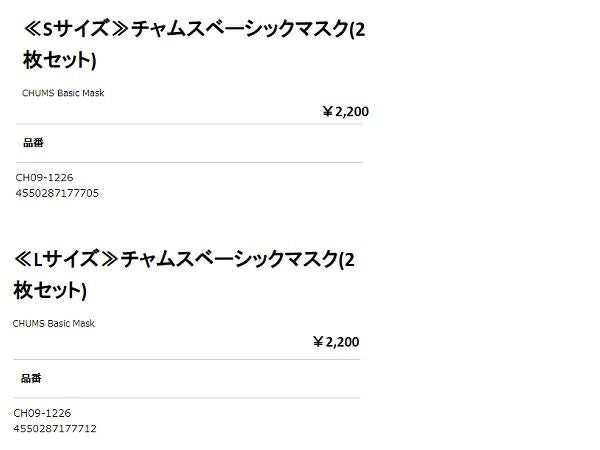Click the ¥2,200 price of the L-size mask
This screenshot has height=450, width=600.
335,342
